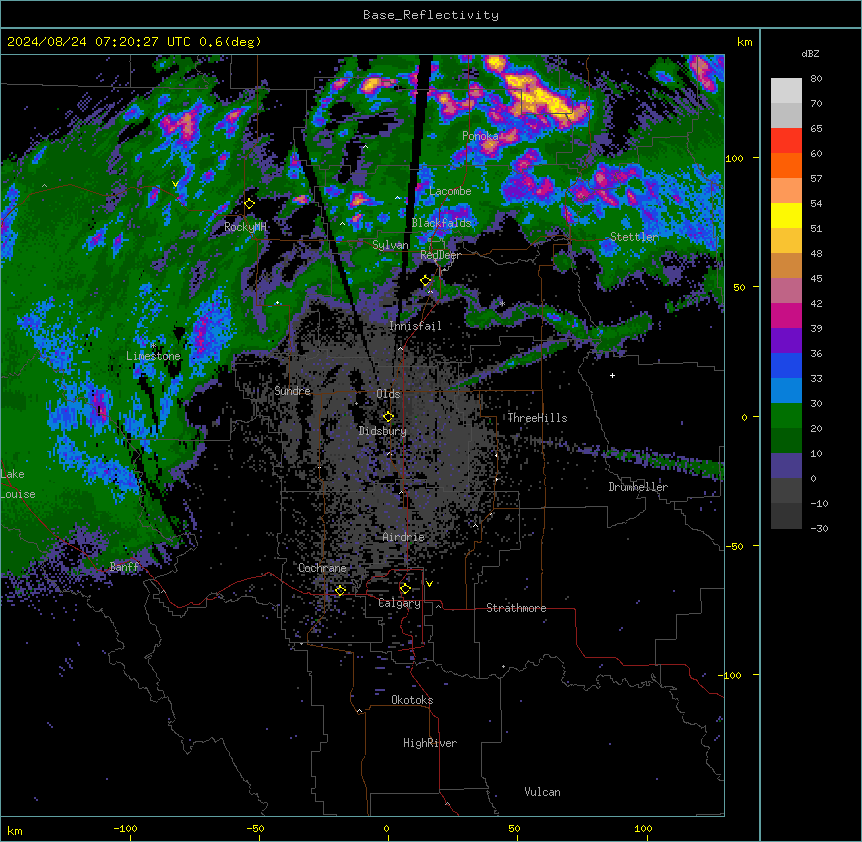
Task: Click the yellow diamond marker between Olds and Didsbury
Action: (388, 417)
